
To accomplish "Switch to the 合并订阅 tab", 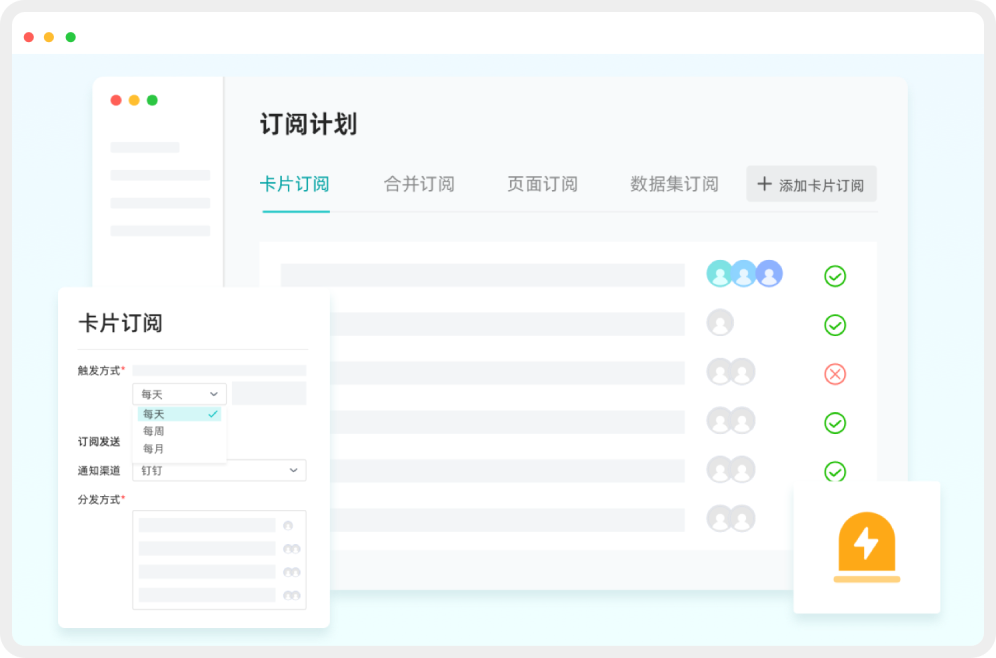I will 419,184.
